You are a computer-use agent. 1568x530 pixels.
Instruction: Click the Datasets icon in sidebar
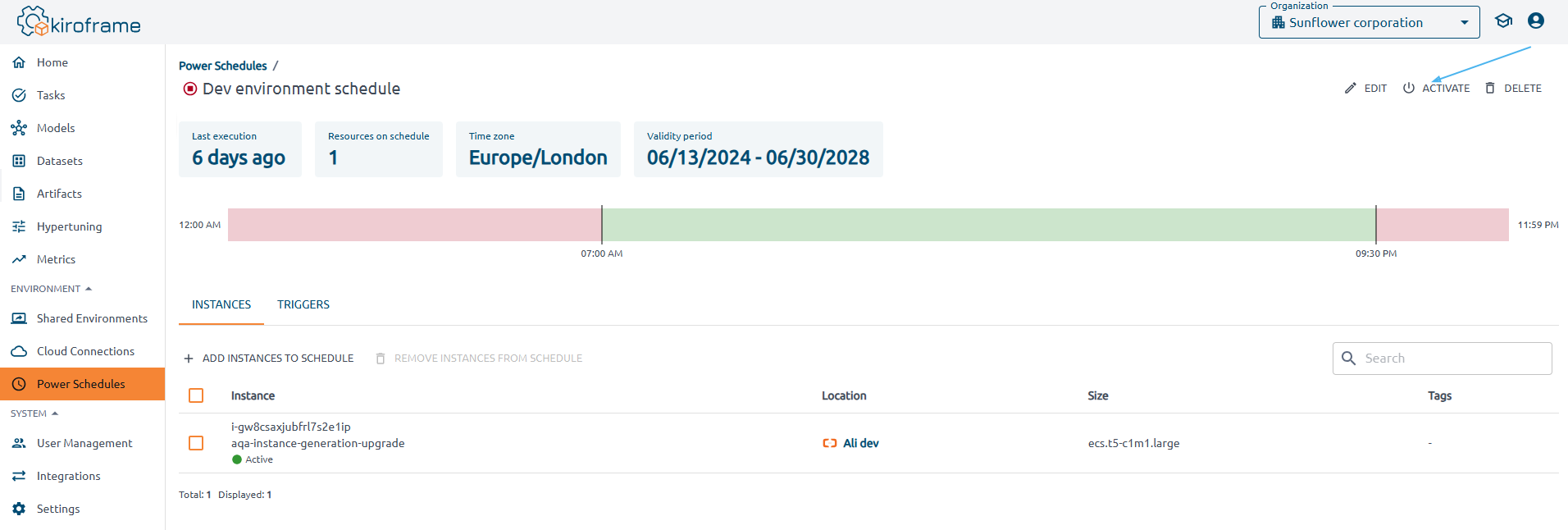tap(19, 161)
